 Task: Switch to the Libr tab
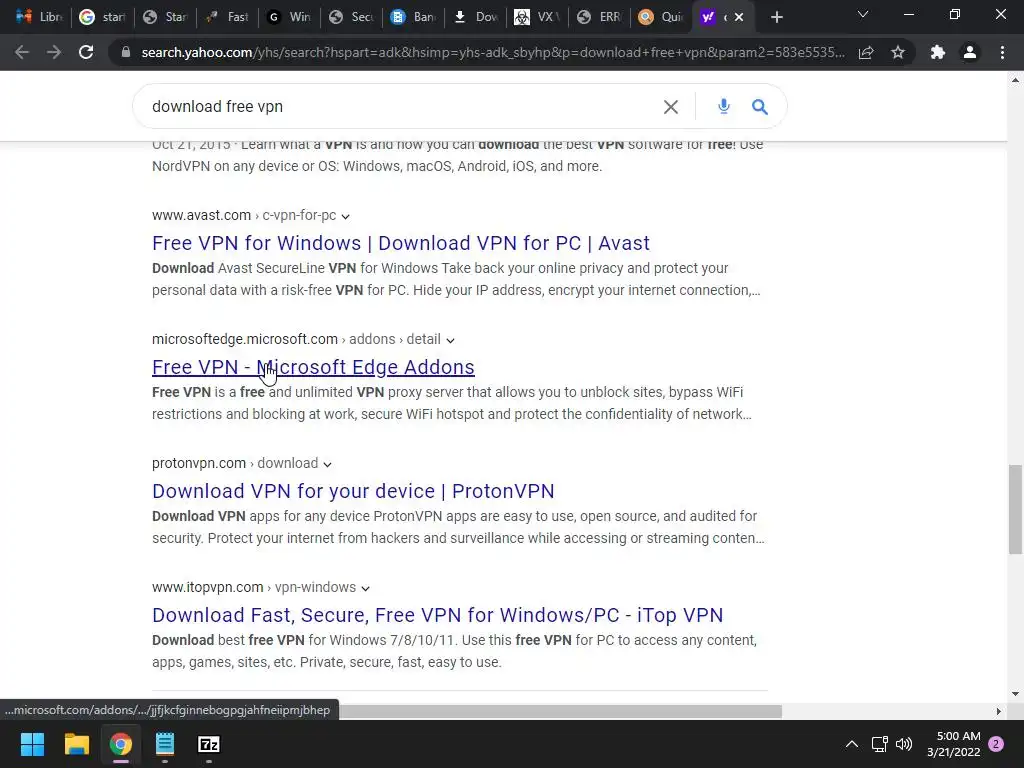coord(39,17)
